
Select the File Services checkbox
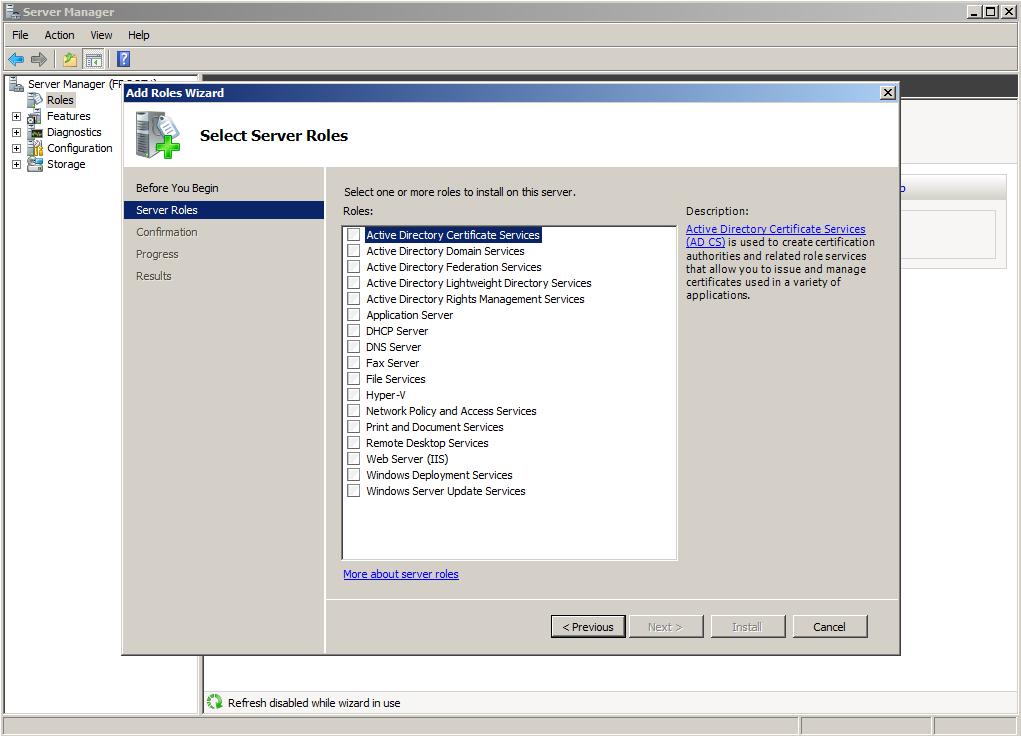pyautogui.click(x=354, y=378)
